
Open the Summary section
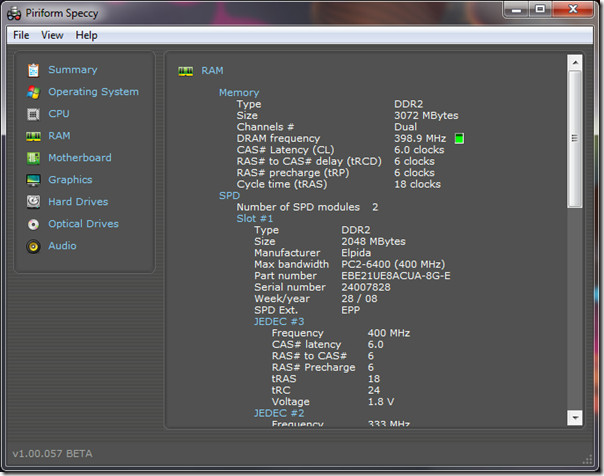[73, 70]
